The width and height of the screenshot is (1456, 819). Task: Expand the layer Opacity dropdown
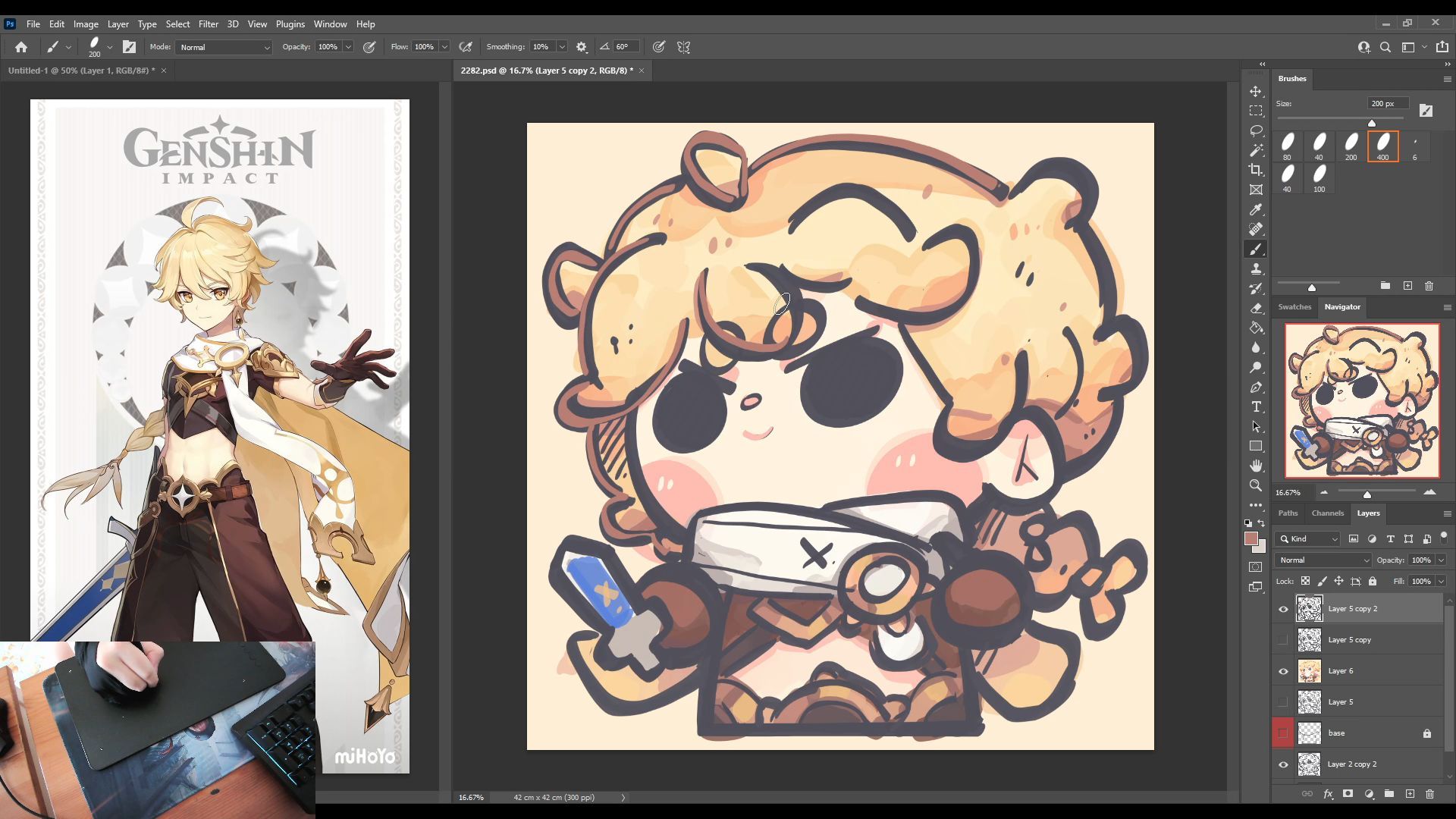click(x=1441, y=560)
